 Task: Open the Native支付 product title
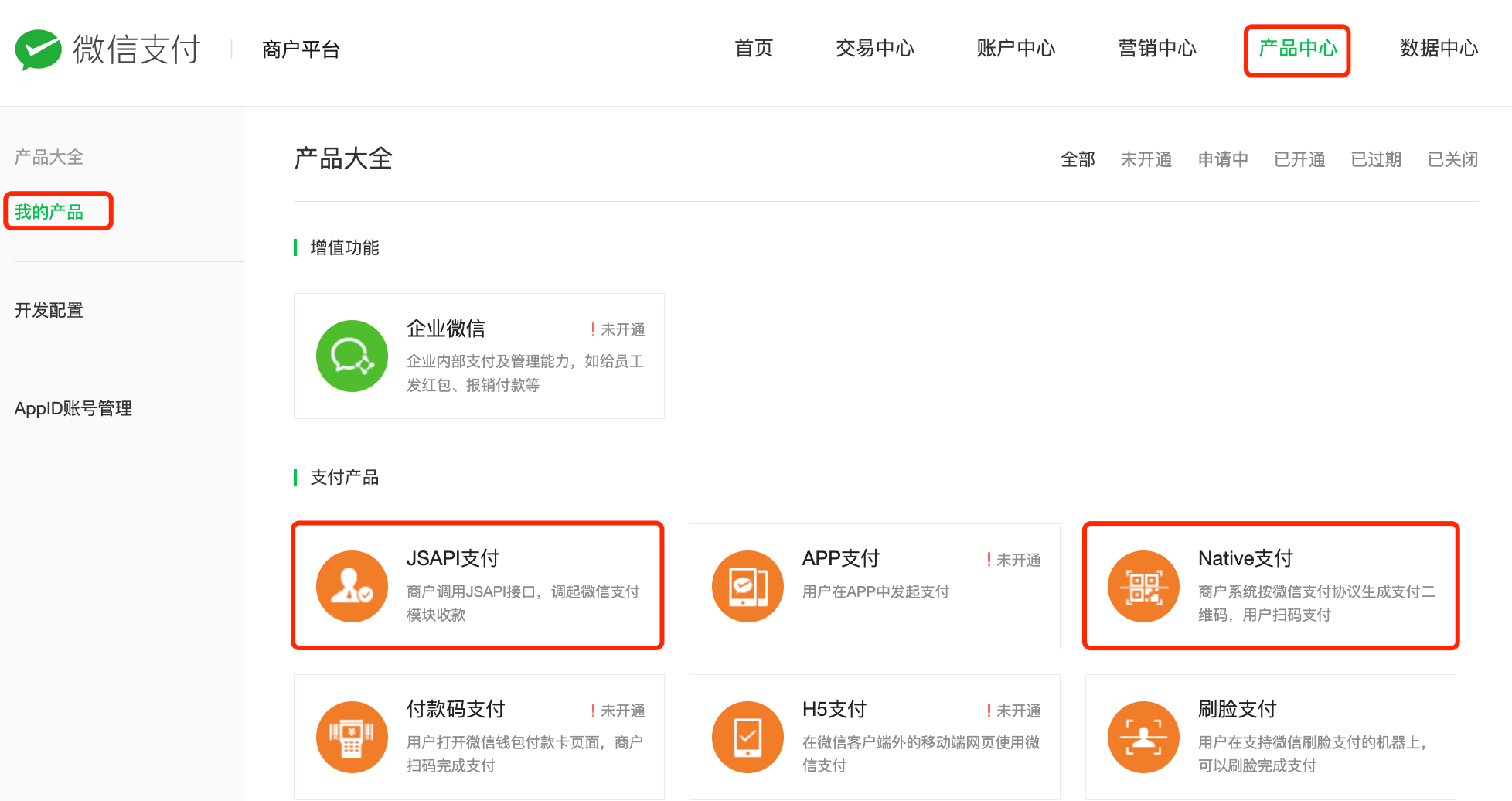point(1245,558)
